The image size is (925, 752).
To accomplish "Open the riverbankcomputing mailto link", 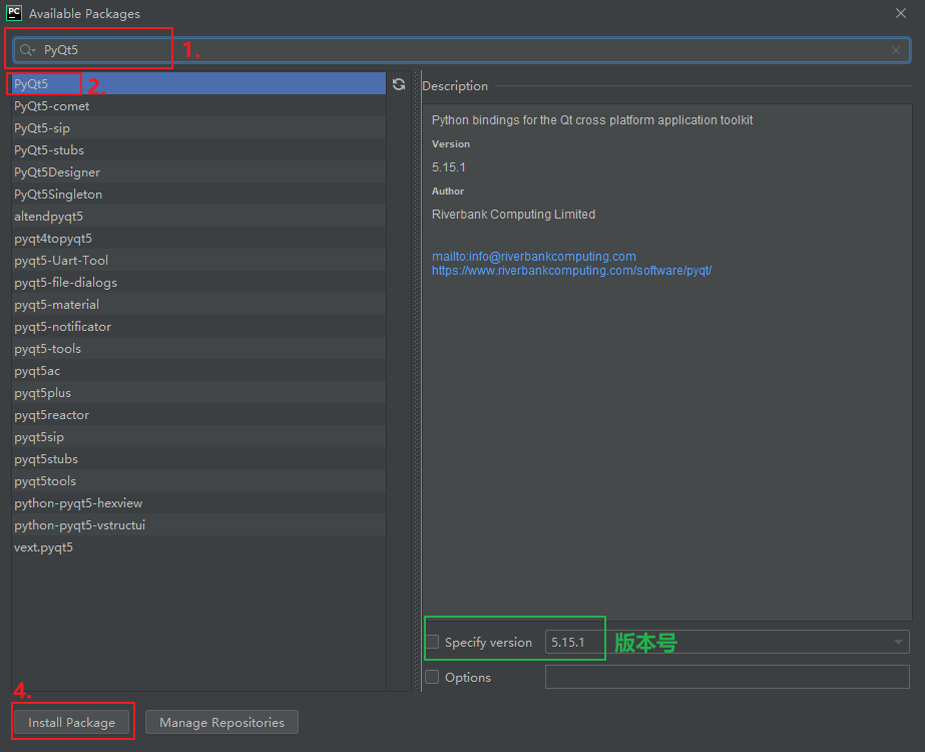I will tap(534, 257).
